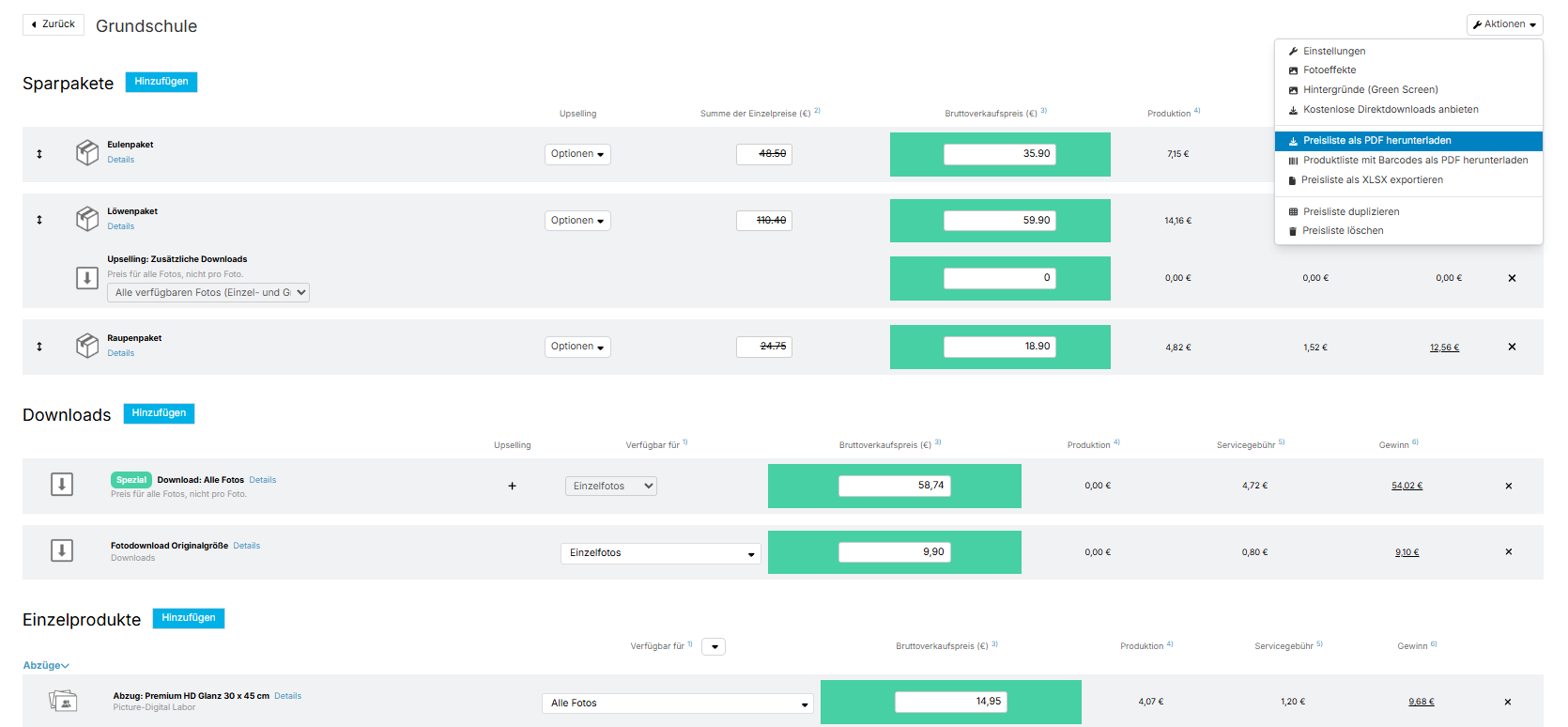Open Einzelfotos dropdown for Fotodownload Originalgröße
The height and width of the screenshot is (727, 1568).
[x=661, y=553]
